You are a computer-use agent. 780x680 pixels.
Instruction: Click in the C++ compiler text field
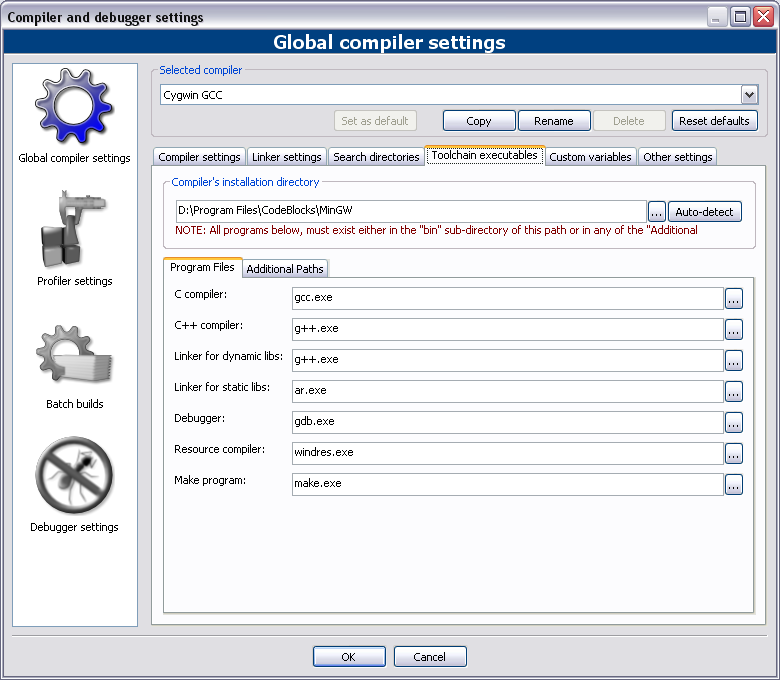tap(506, 329)
